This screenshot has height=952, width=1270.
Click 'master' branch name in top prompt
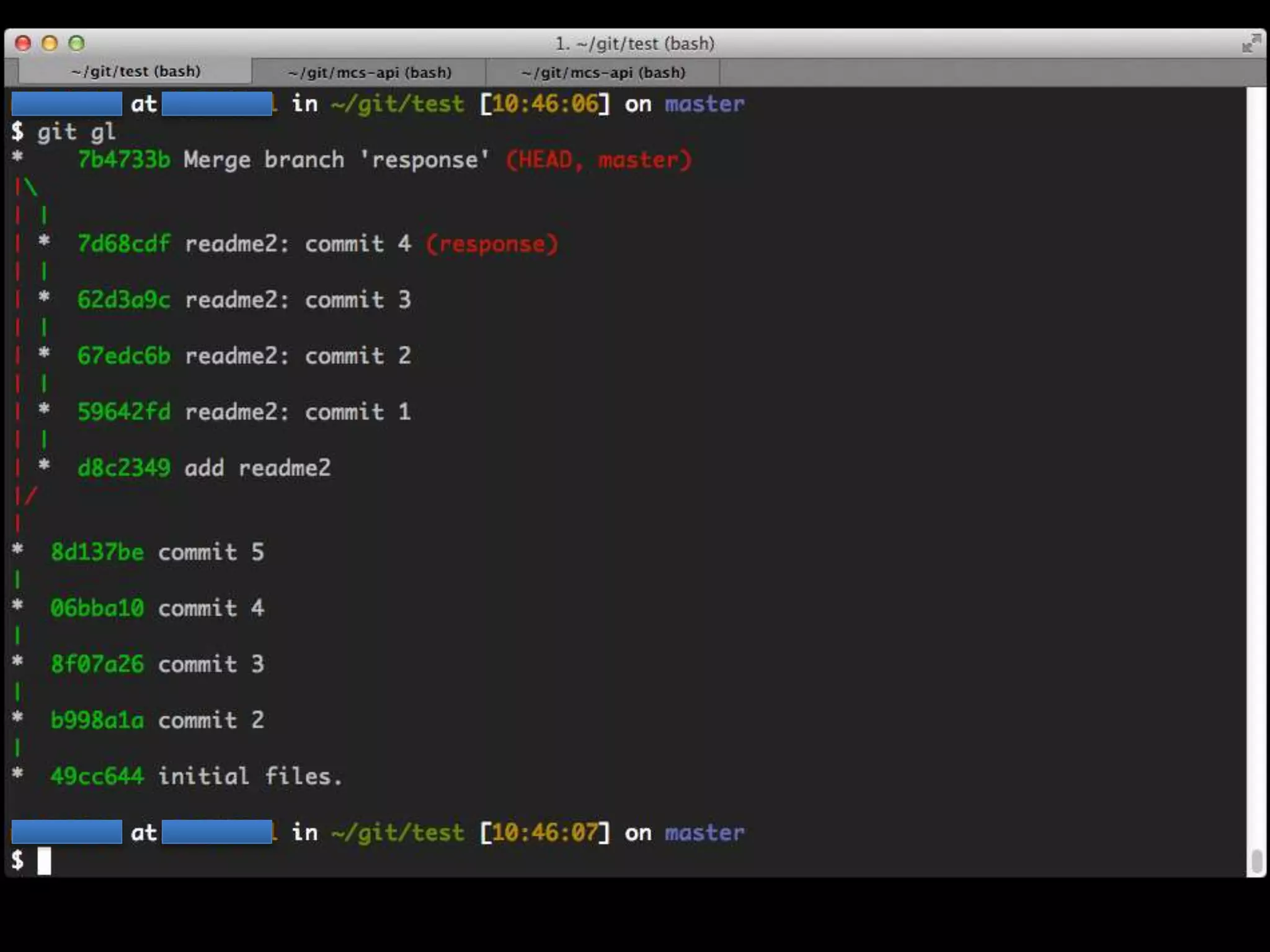point(704,104)
